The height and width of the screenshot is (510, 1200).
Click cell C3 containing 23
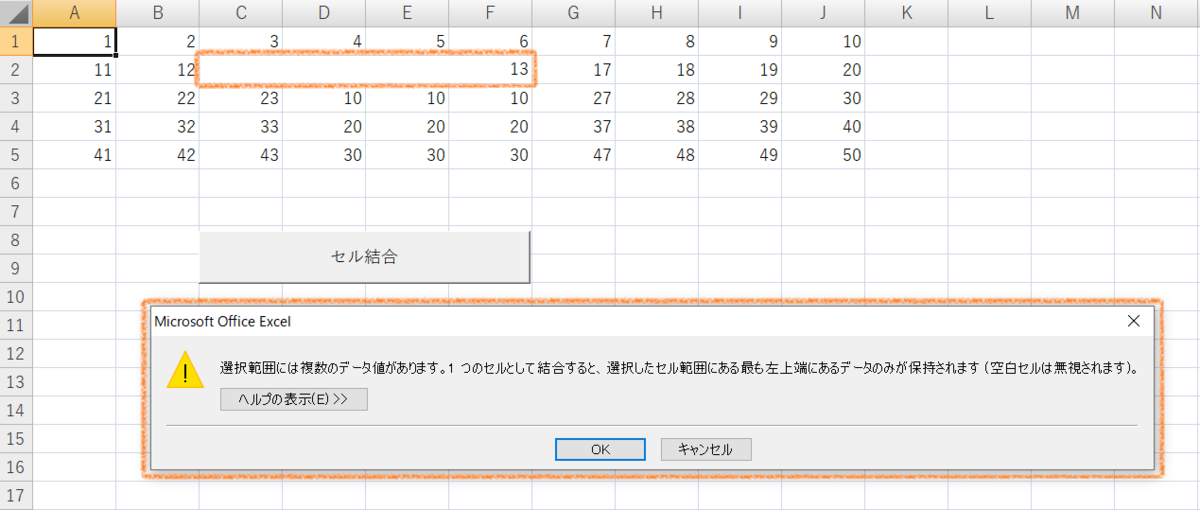point(241,98)
